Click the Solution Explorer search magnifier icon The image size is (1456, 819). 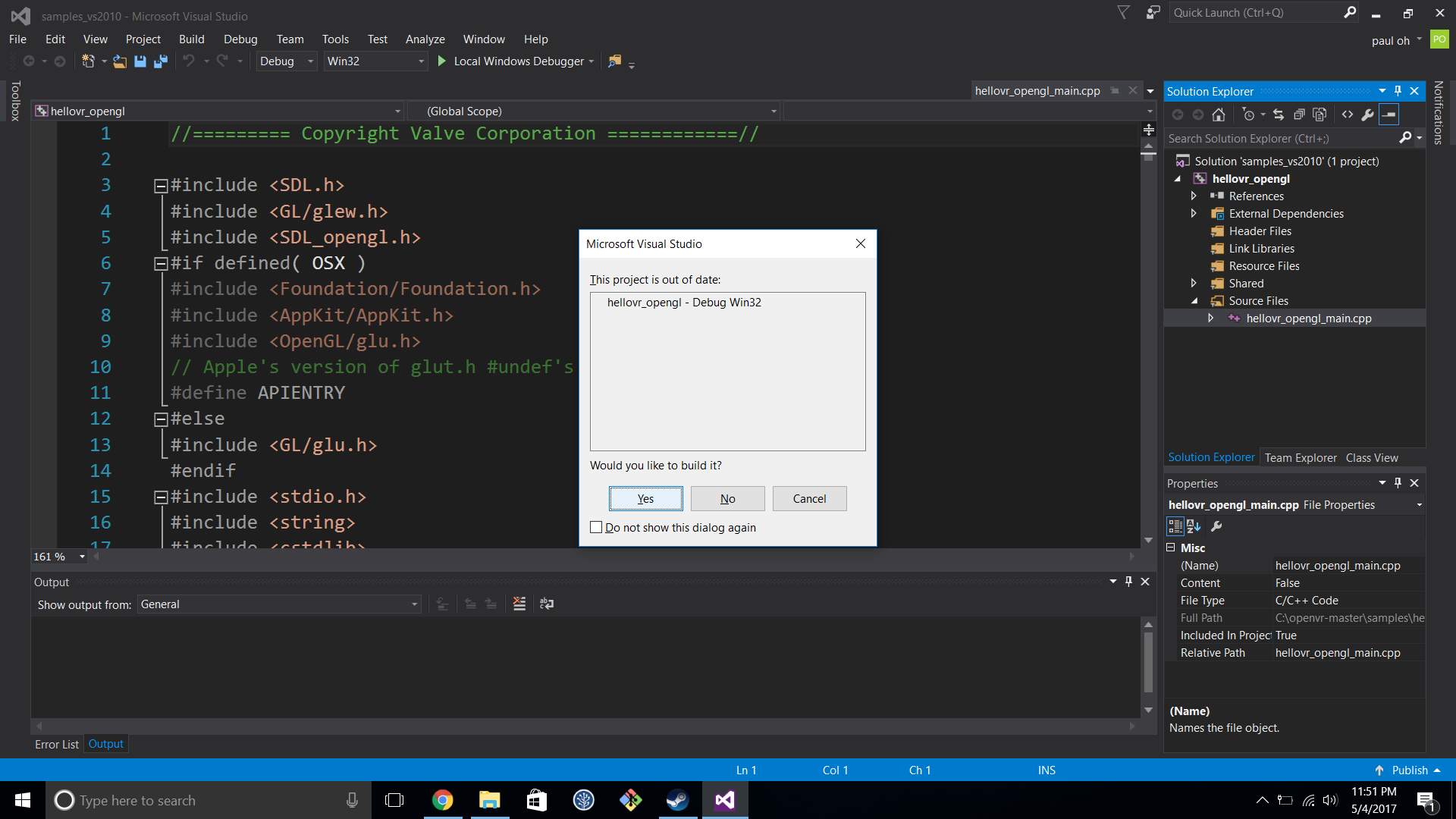(1405, 138)
